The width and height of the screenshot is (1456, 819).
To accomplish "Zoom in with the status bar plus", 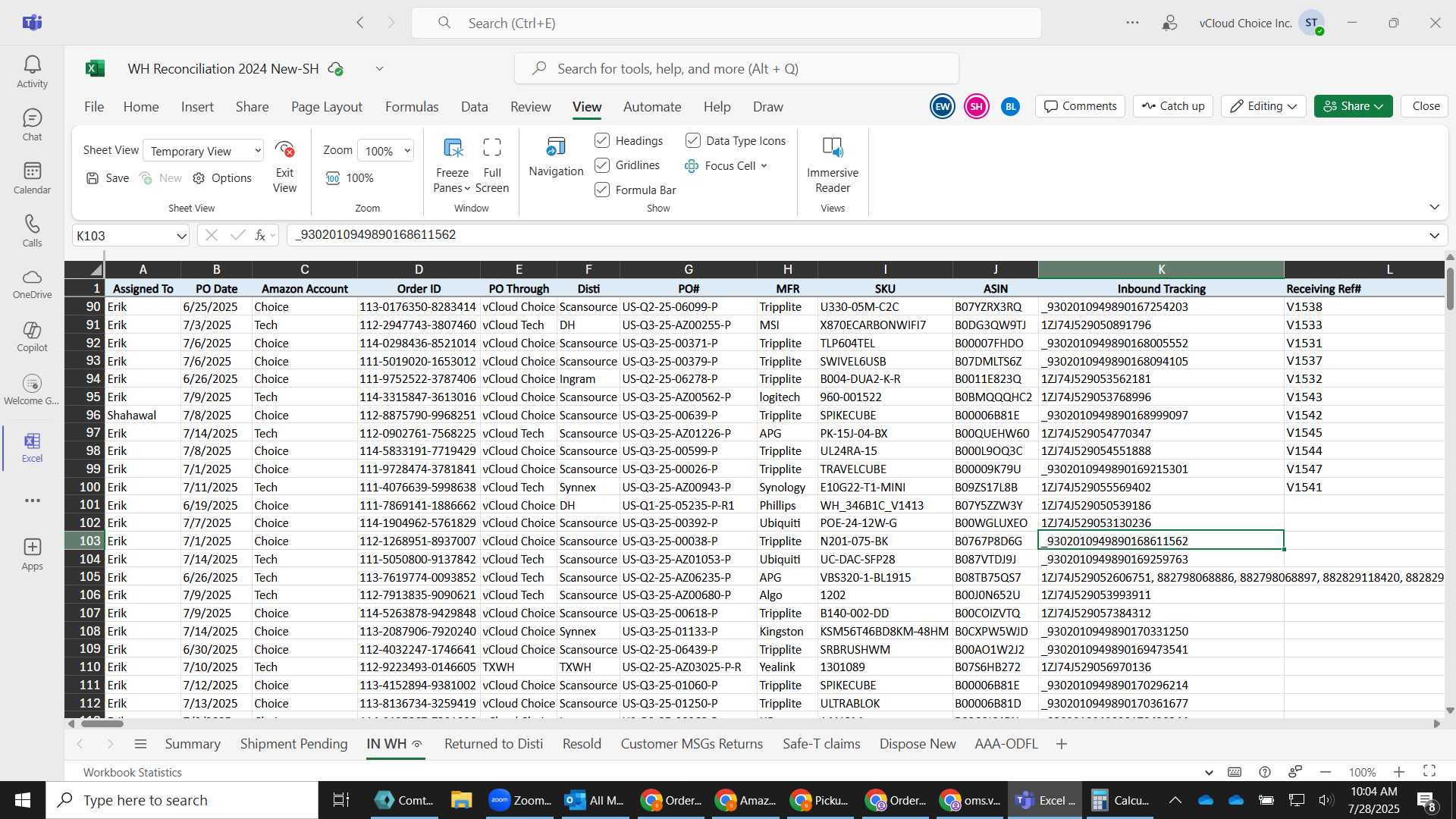I will (1399, 772).
